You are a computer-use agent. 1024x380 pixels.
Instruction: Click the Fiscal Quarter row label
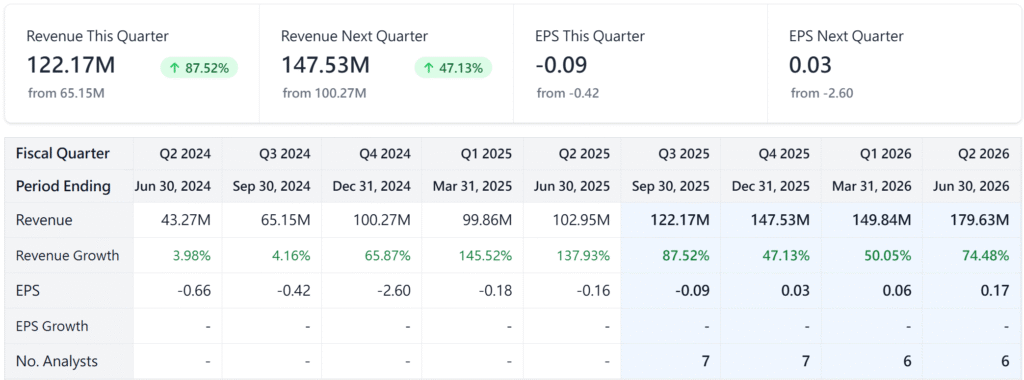[63, 154]
